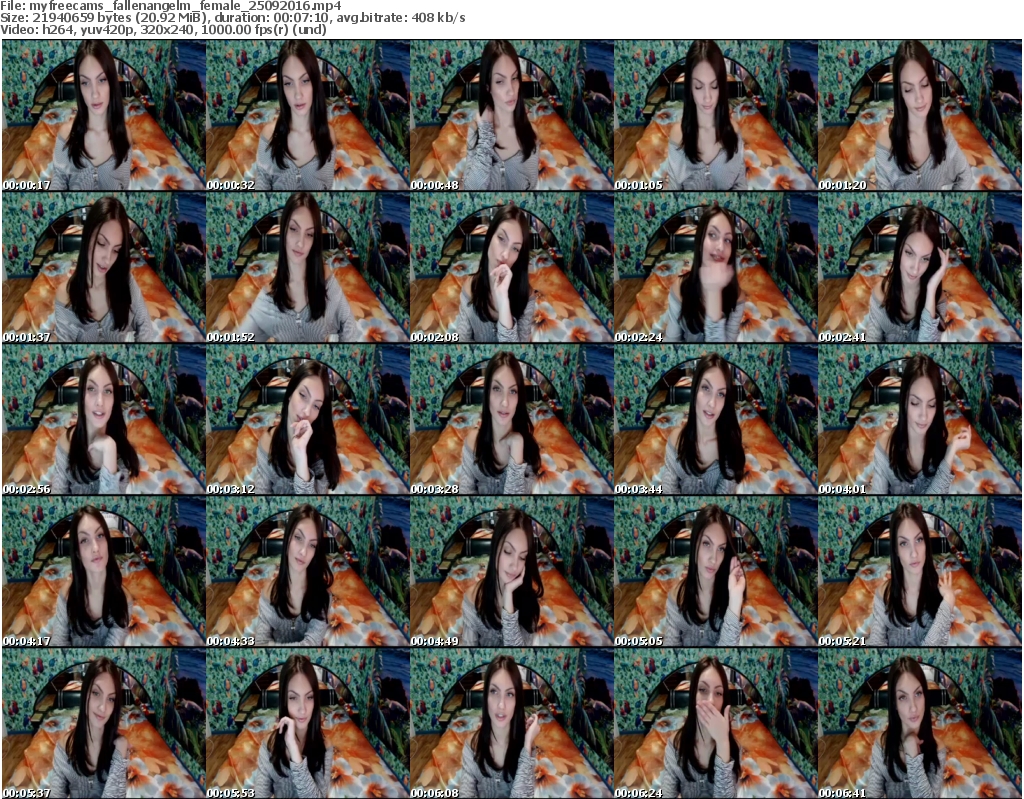Select the frame labeled 00:00:32
1024x799 pixels.
tap(307, 115)
